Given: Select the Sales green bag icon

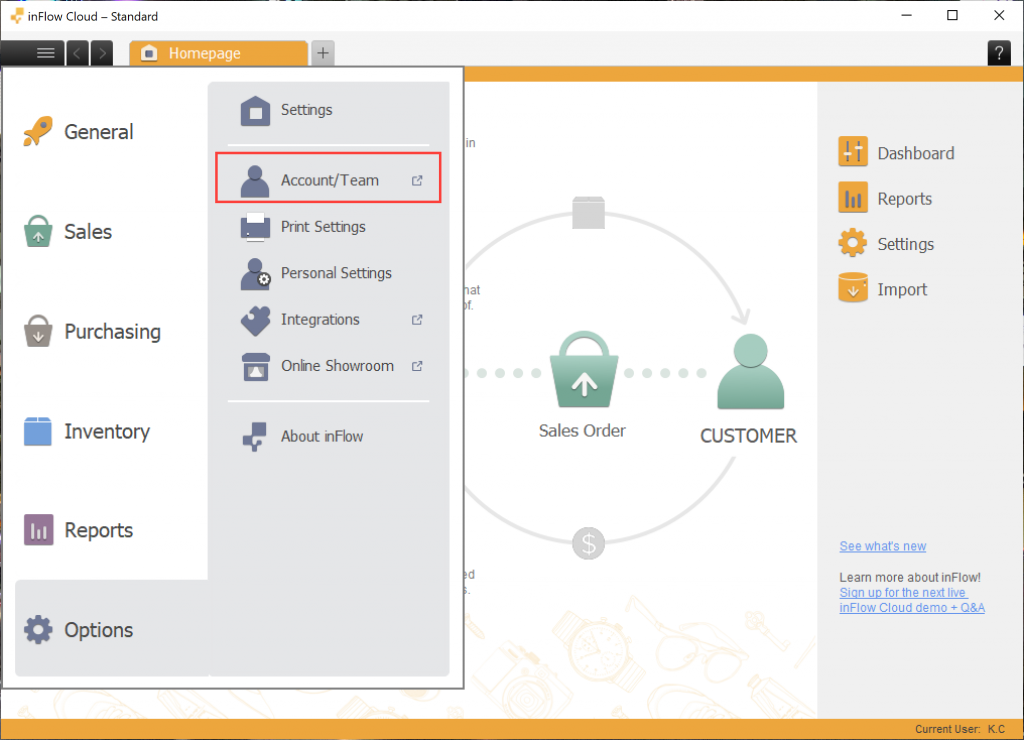Looking at the screenshot, I should click(x=38, y=231).
